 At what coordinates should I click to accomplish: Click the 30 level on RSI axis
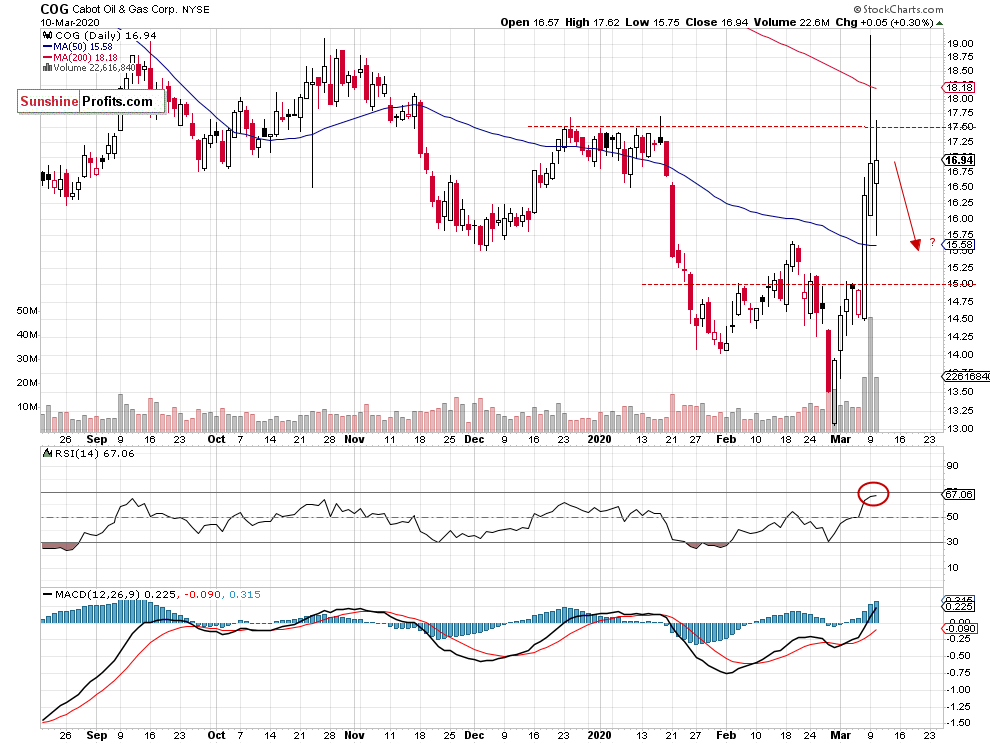tap(953, 542)
